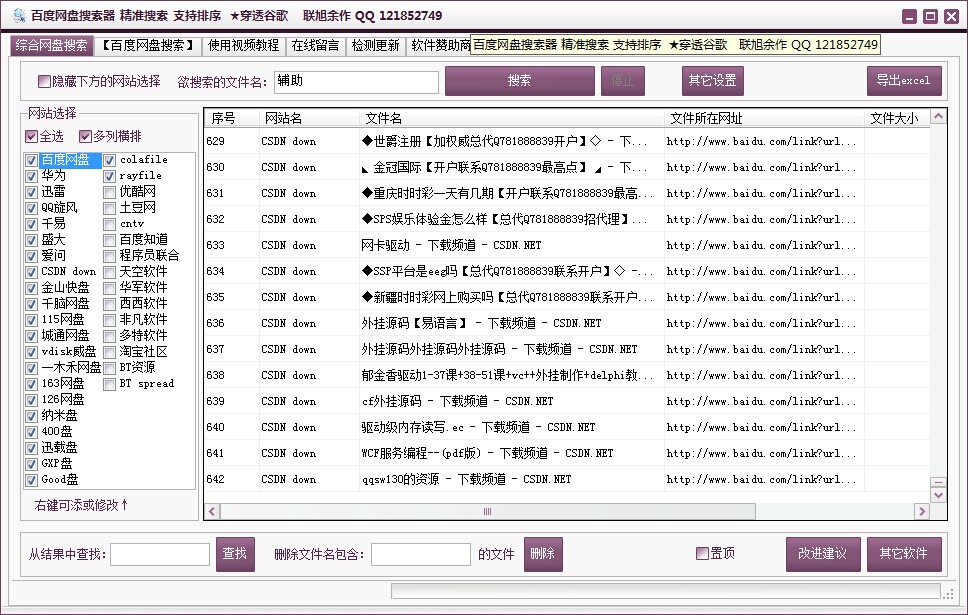The height and width of the screenshot is (615, 968).
Task: Click the 搜索 search button
Action: pos(519,81)
